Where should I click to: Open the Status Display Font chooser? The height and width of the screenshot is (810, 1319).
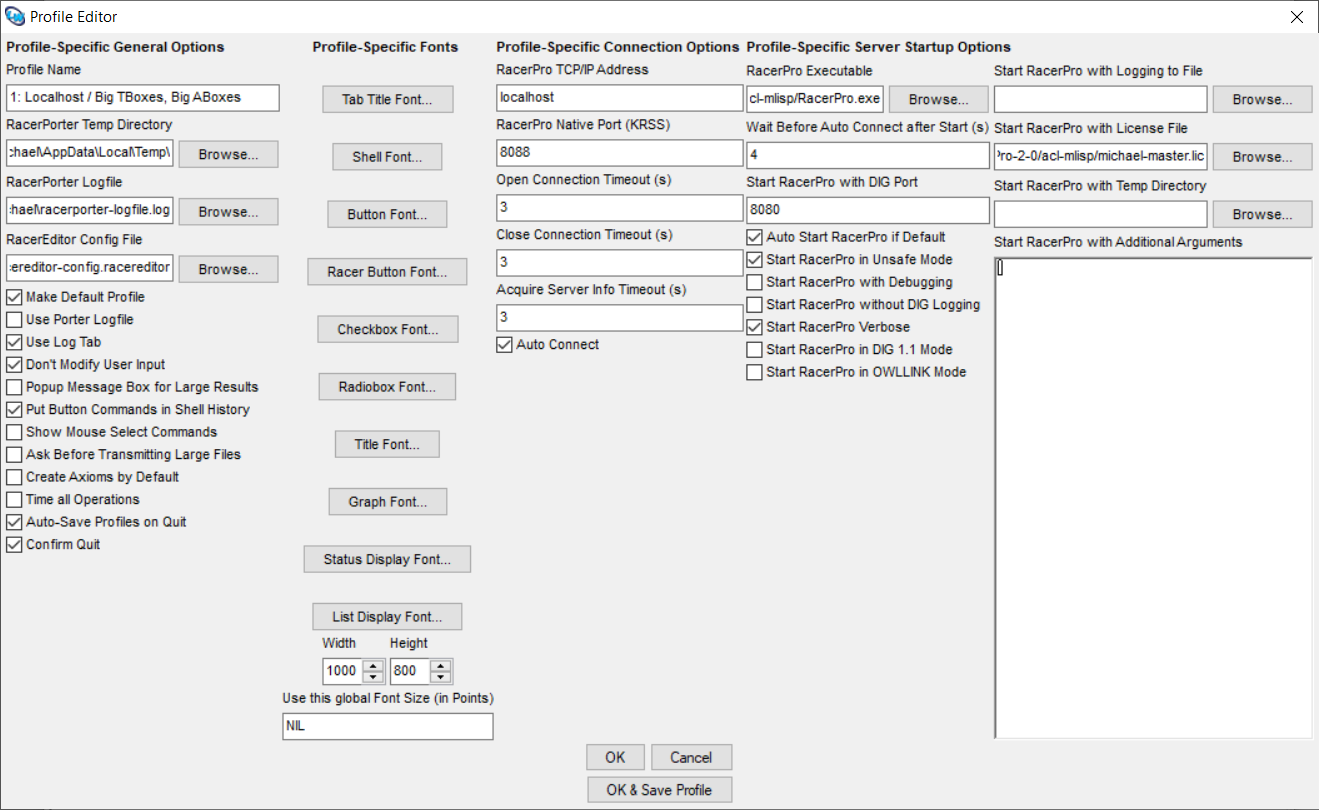(x=387, y=559)
